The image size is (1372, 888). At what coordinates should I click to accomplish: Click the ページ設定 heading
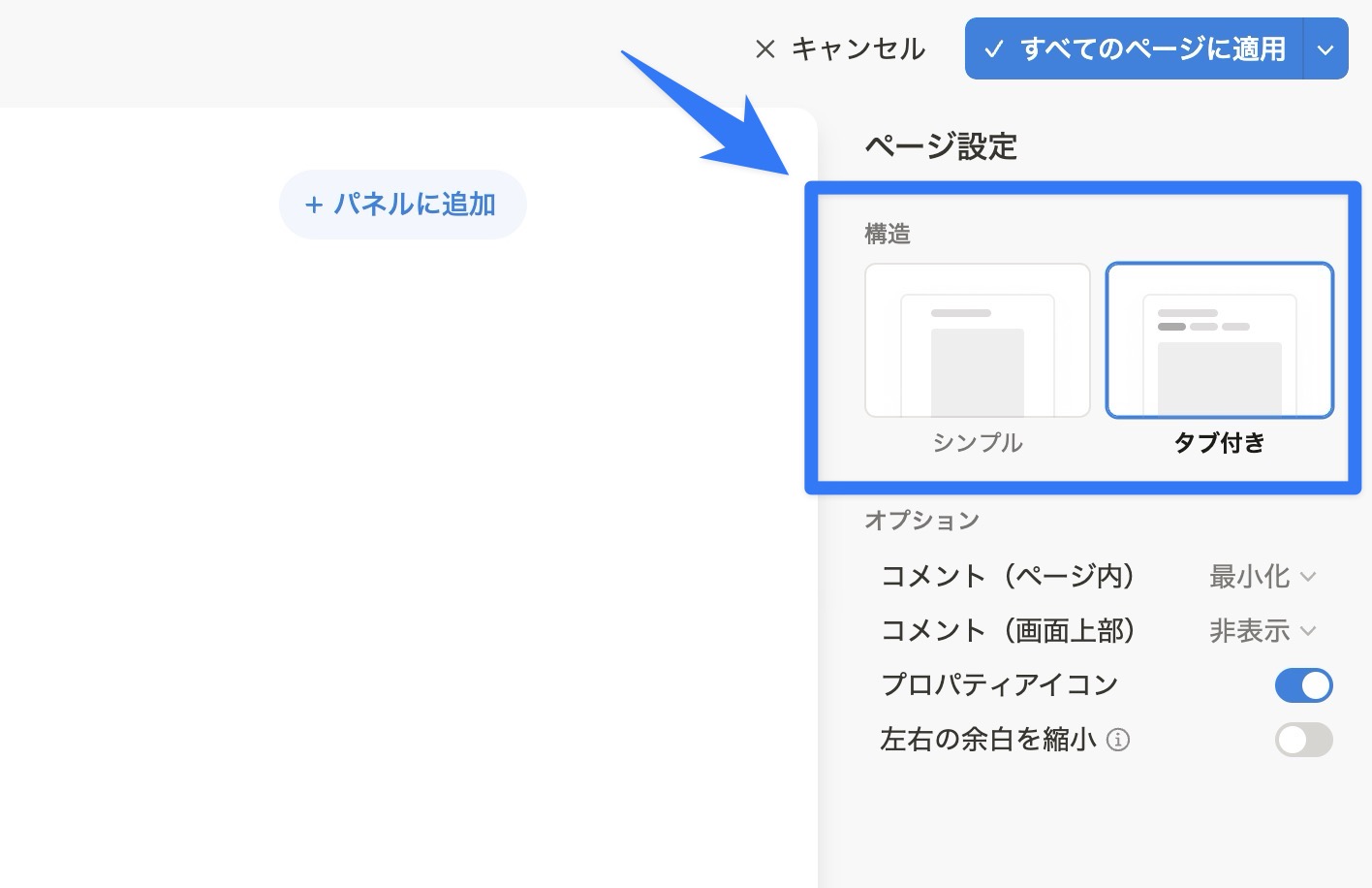tap(941, 146)
